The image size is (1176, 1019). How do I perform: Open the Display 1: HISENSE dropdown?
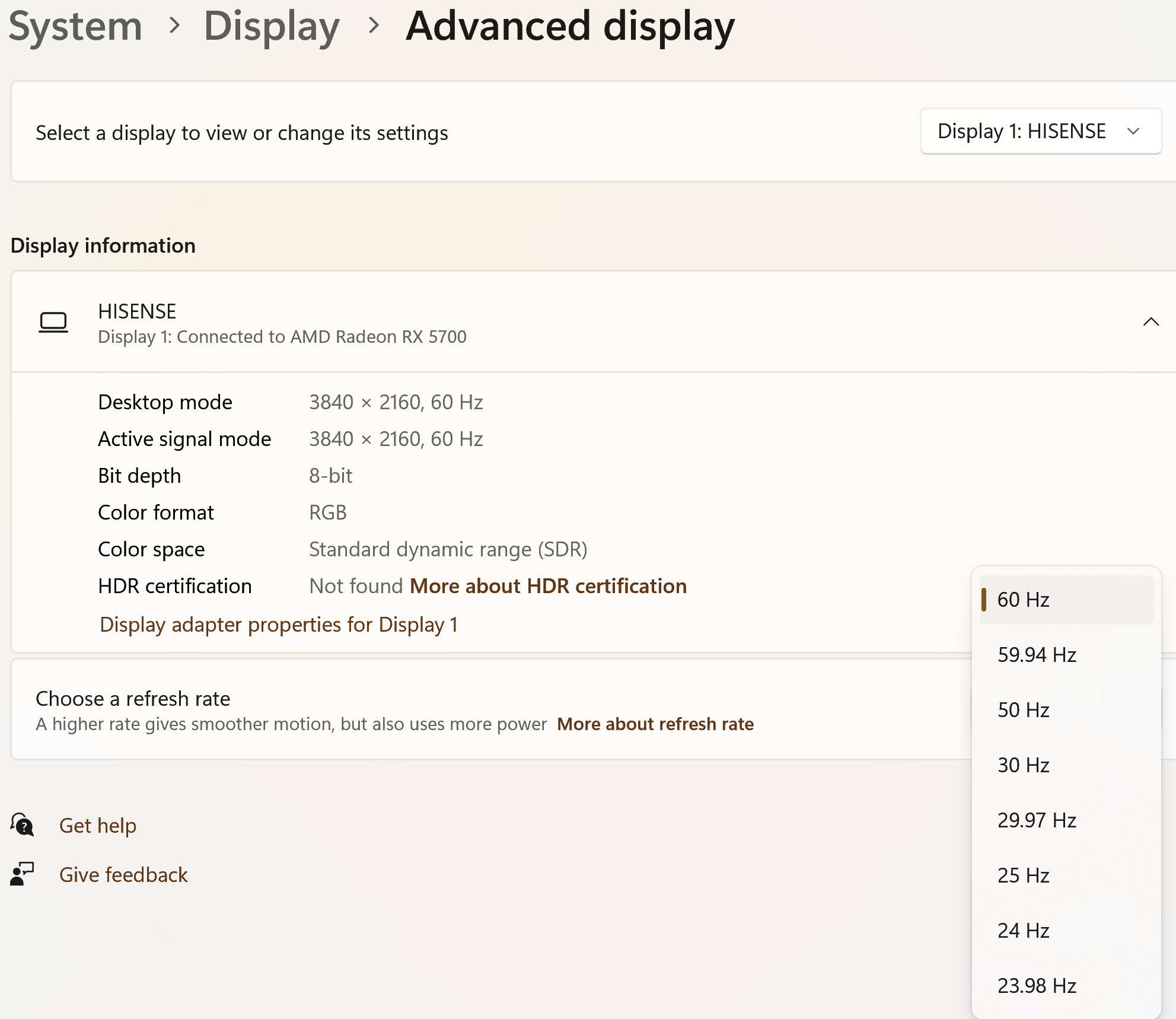[1040, 131]
